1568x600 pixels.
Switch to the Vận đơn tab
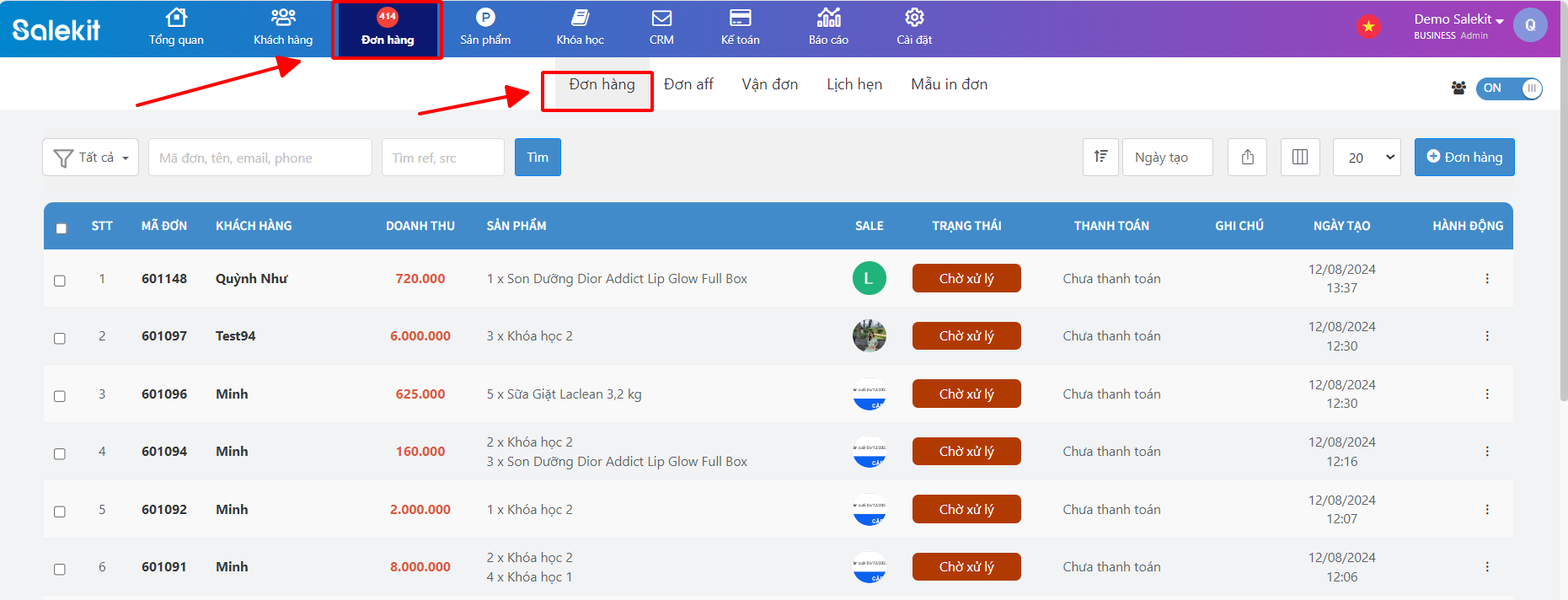tap(769, 84)
